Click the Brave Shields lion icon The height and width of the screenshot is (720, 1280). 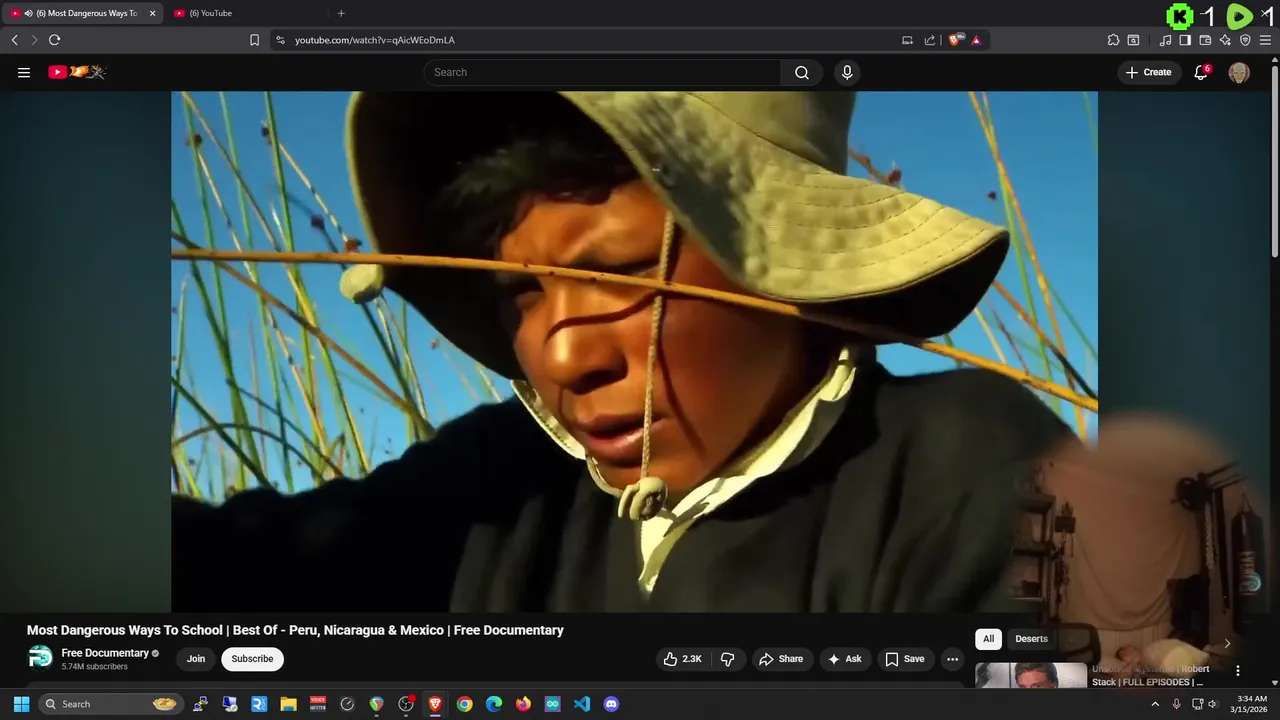[955, 40]
